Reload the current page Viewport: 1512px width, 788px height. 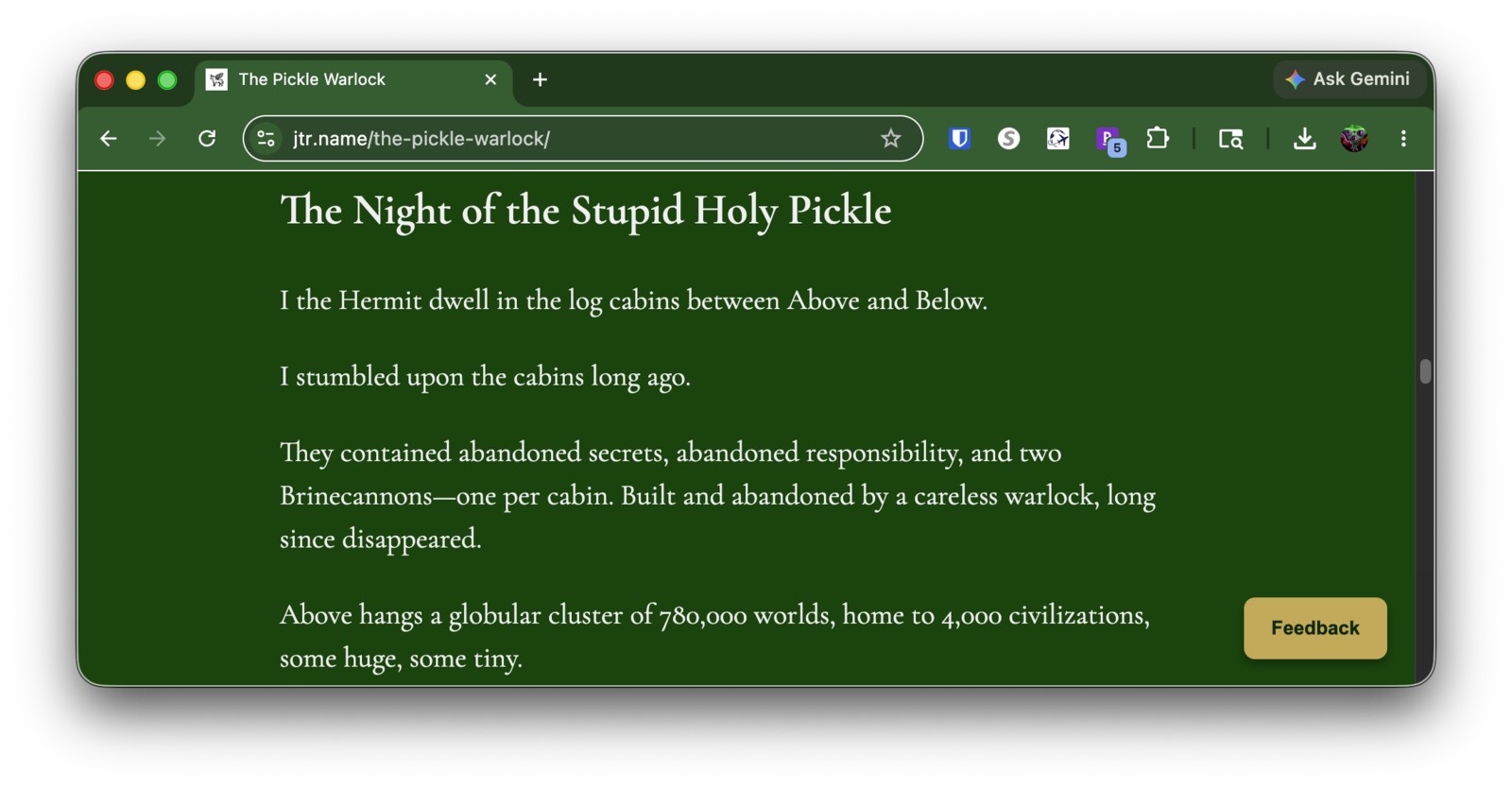point(207,139)
